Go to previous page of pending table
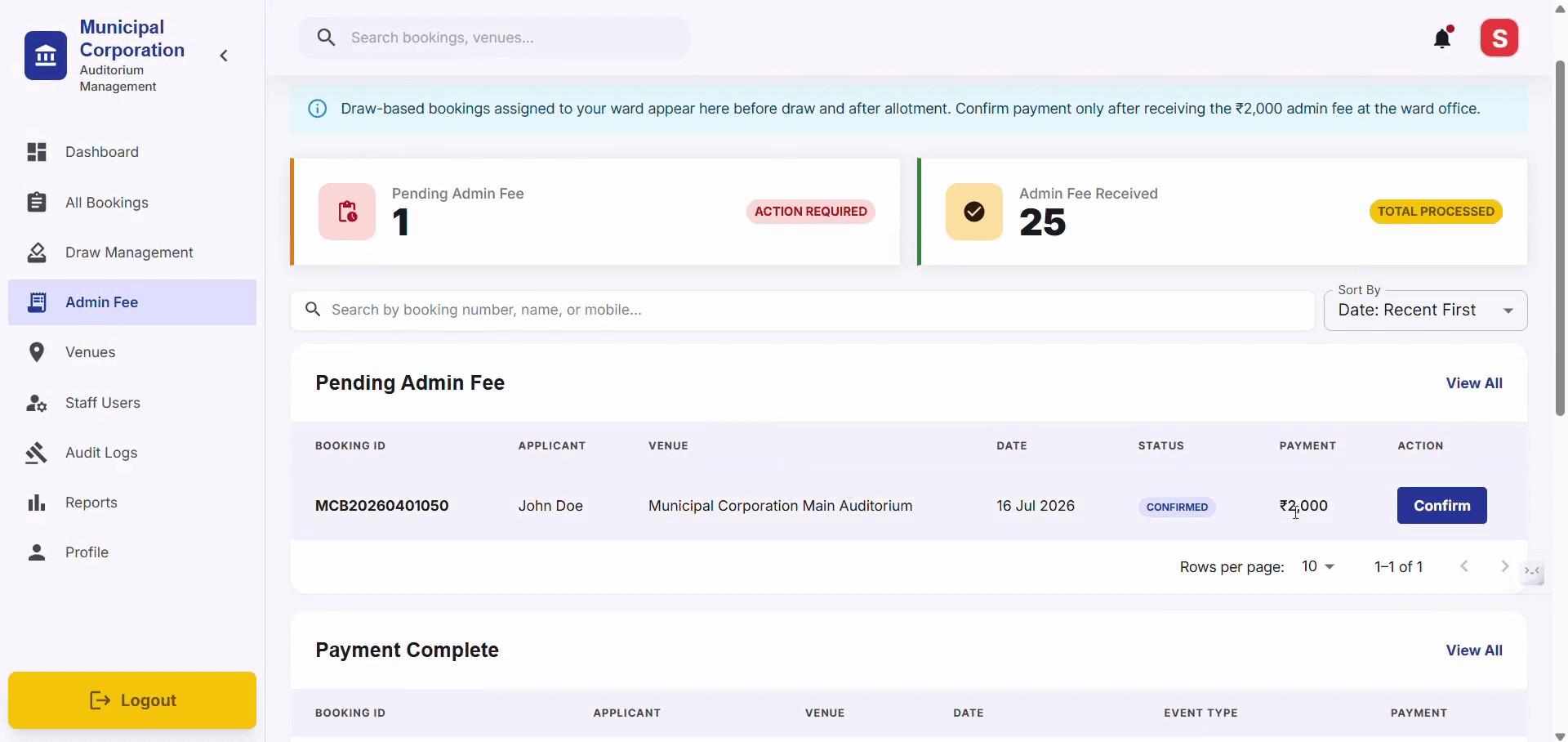The width and height of the screenshot is (1568, 742). [x=1464, y=566]
